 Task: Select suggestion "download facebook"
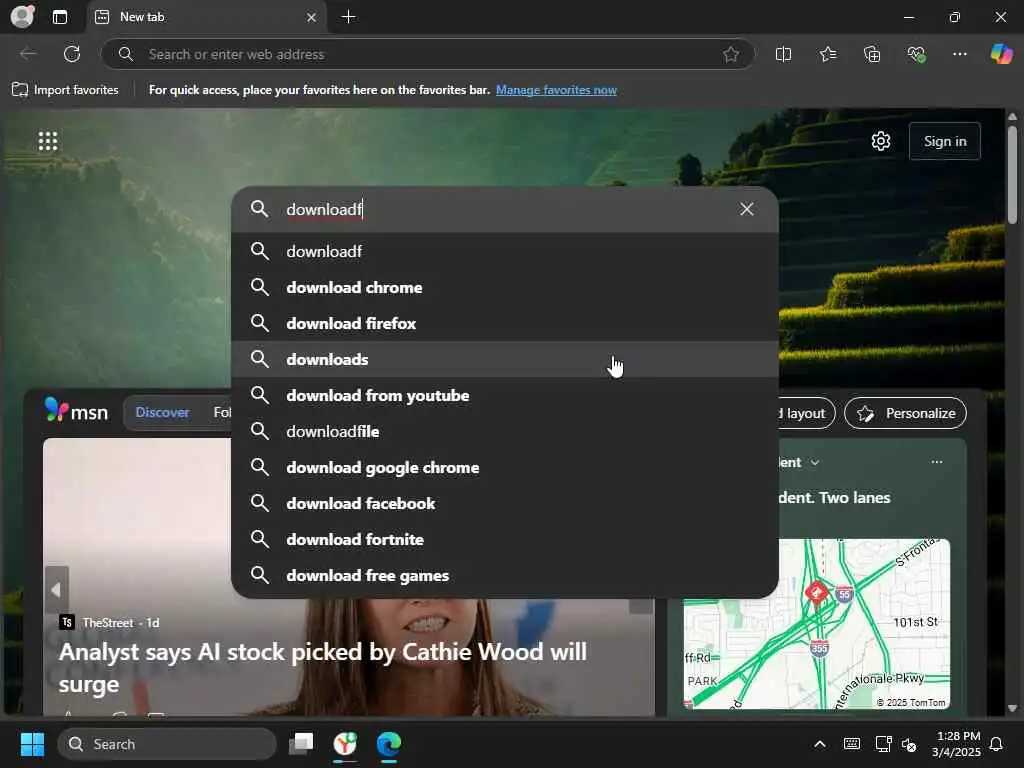[505, 504]
